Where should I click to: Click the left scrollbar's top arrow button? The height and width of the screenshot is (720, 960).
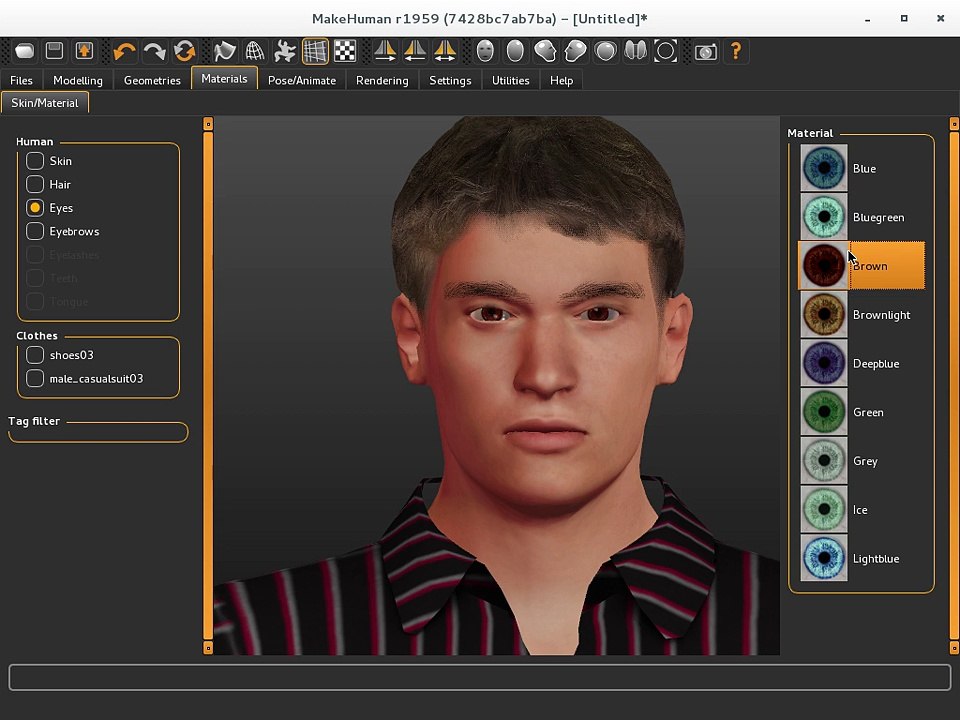click(208, 124)
